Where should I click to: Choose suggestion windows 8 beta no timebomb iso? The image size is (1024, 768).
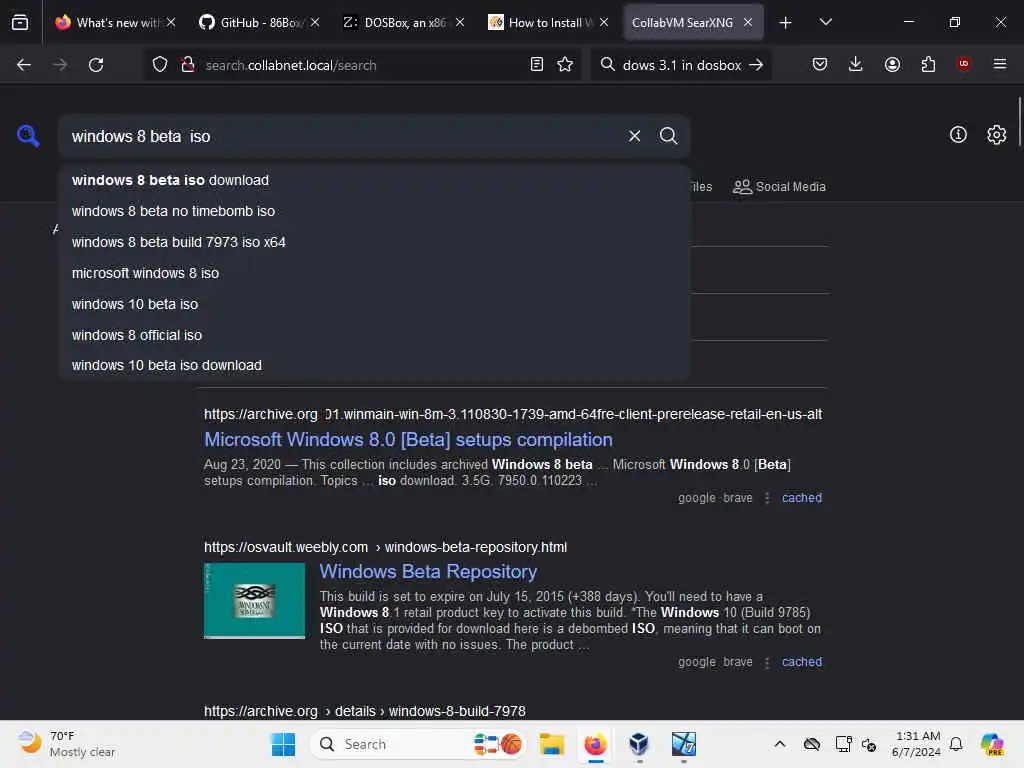click(x=374, y=211)
